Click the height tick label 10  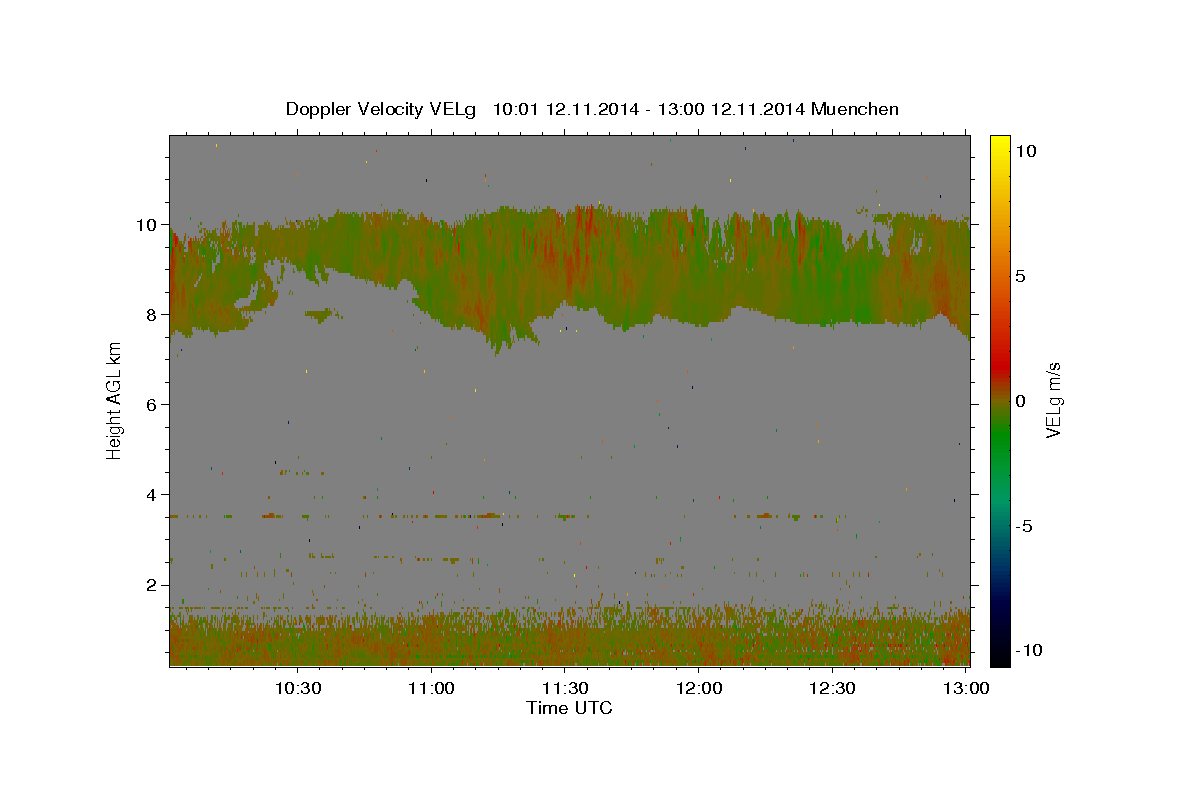point(148,224)
